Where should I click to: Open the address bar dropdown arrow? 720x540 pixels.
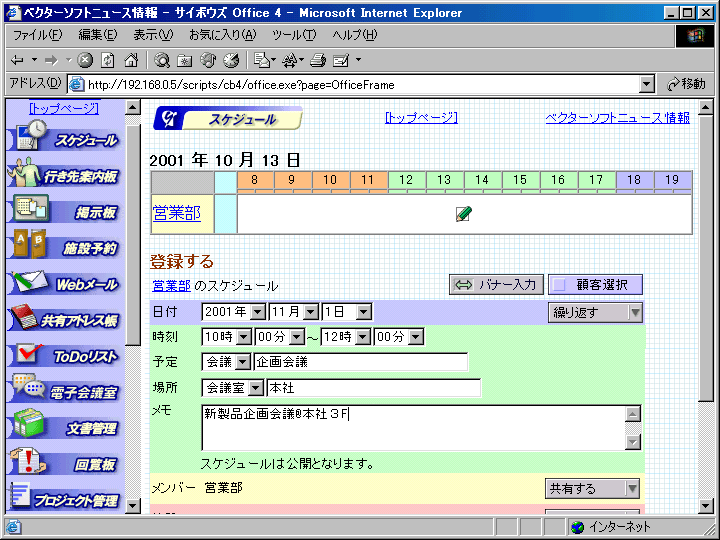click(647, 84)
